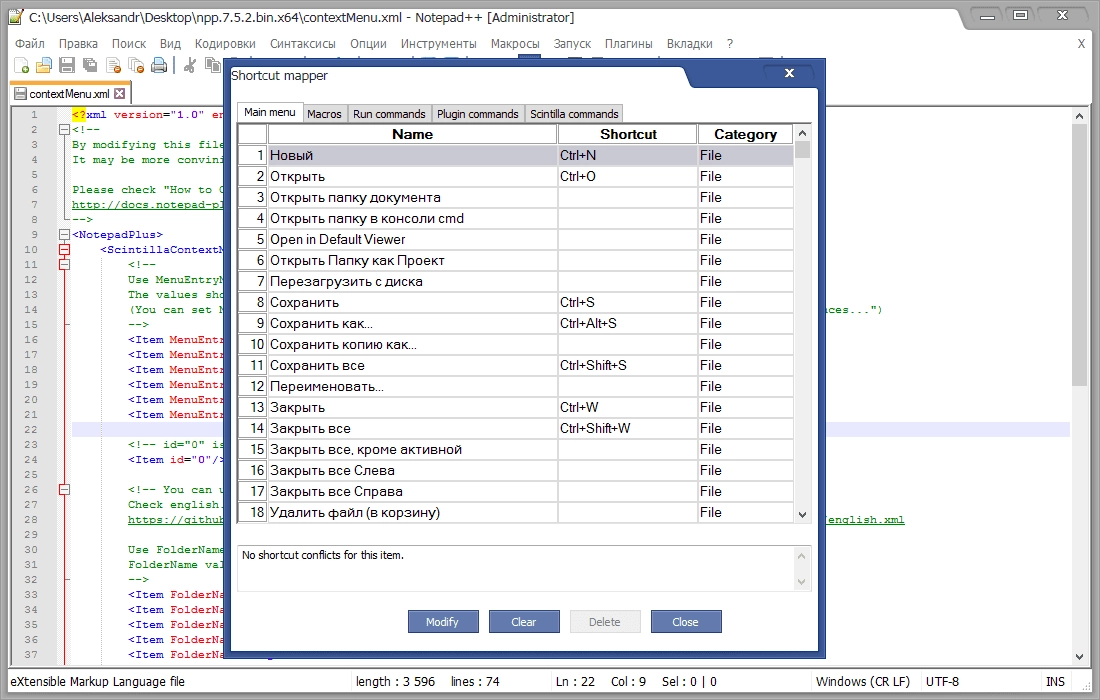The height and width of the screenshot is (700, 1100).
Task: Open the Поиск menu
Action: pos(129,43)
